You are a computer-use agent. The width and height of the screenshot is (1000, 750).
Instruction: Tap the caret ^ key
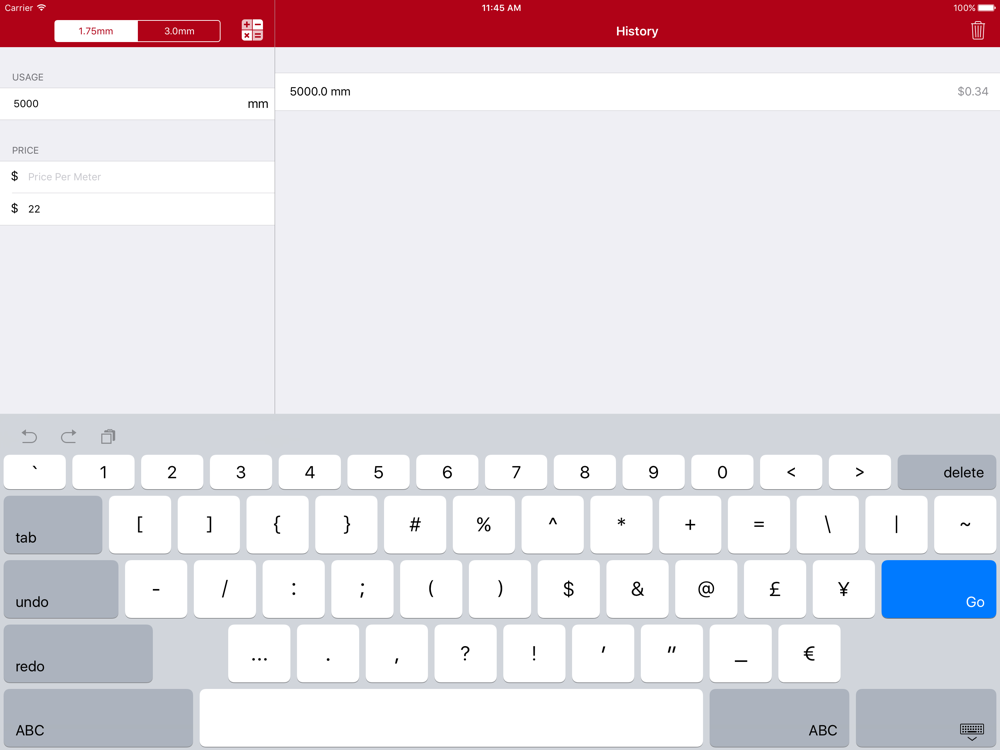coord(552,525)
